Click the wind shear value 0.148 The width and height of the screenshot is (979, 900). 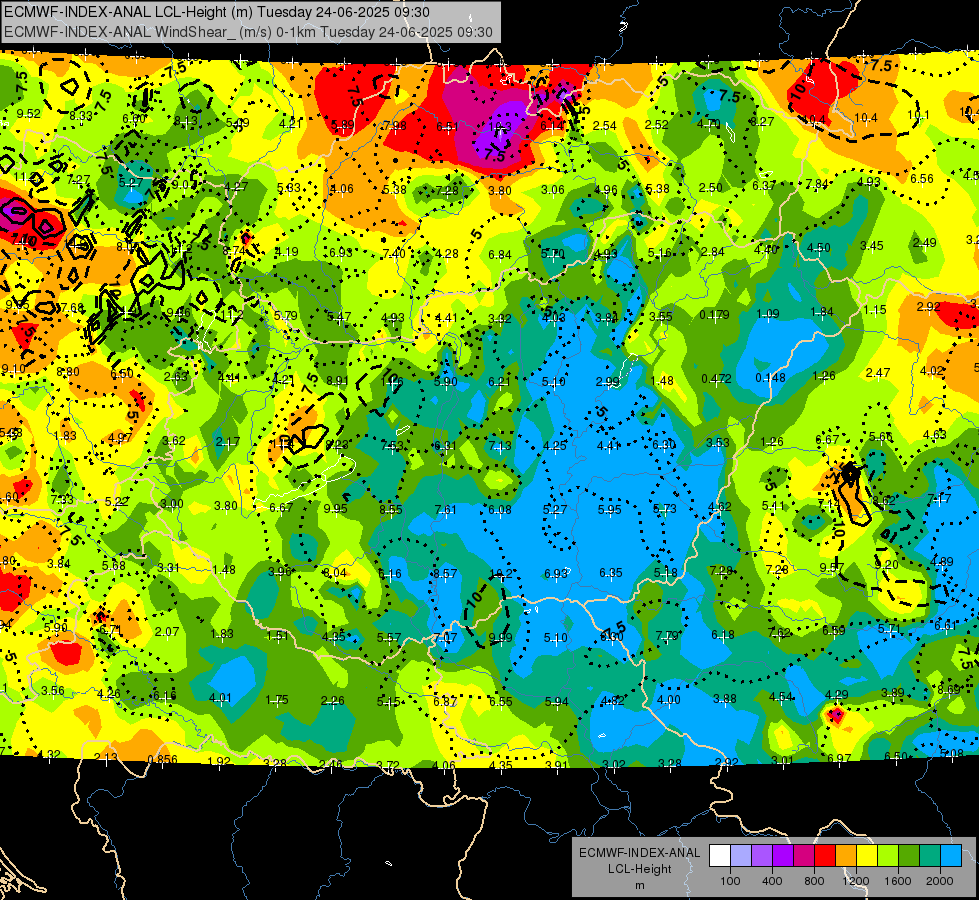coord(770,377)
